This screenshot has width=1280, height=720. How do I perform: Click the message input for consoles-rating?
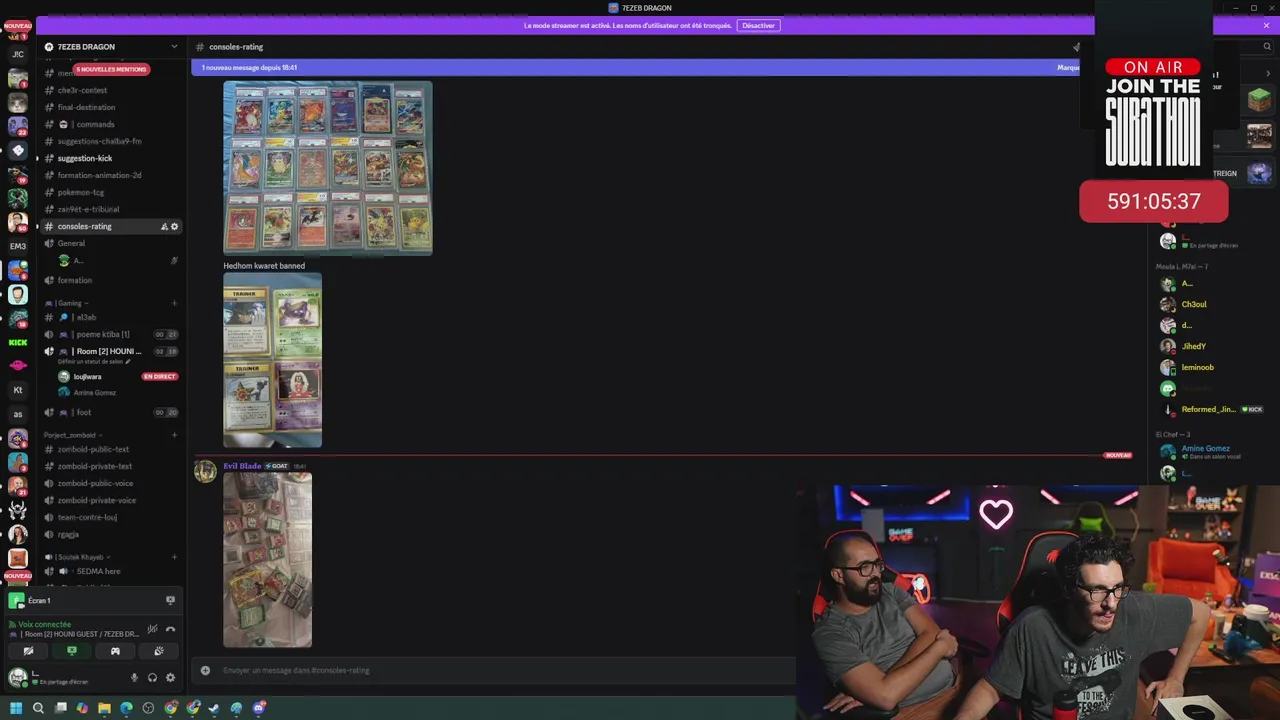click(x=500, y=670)
